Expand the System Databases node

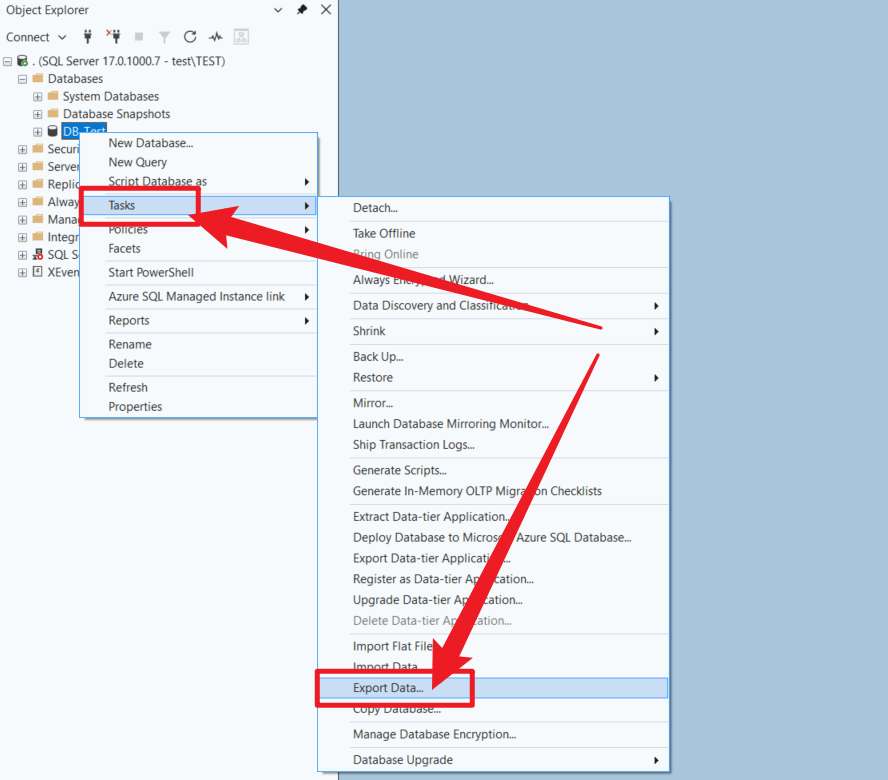tap(37, 96)
